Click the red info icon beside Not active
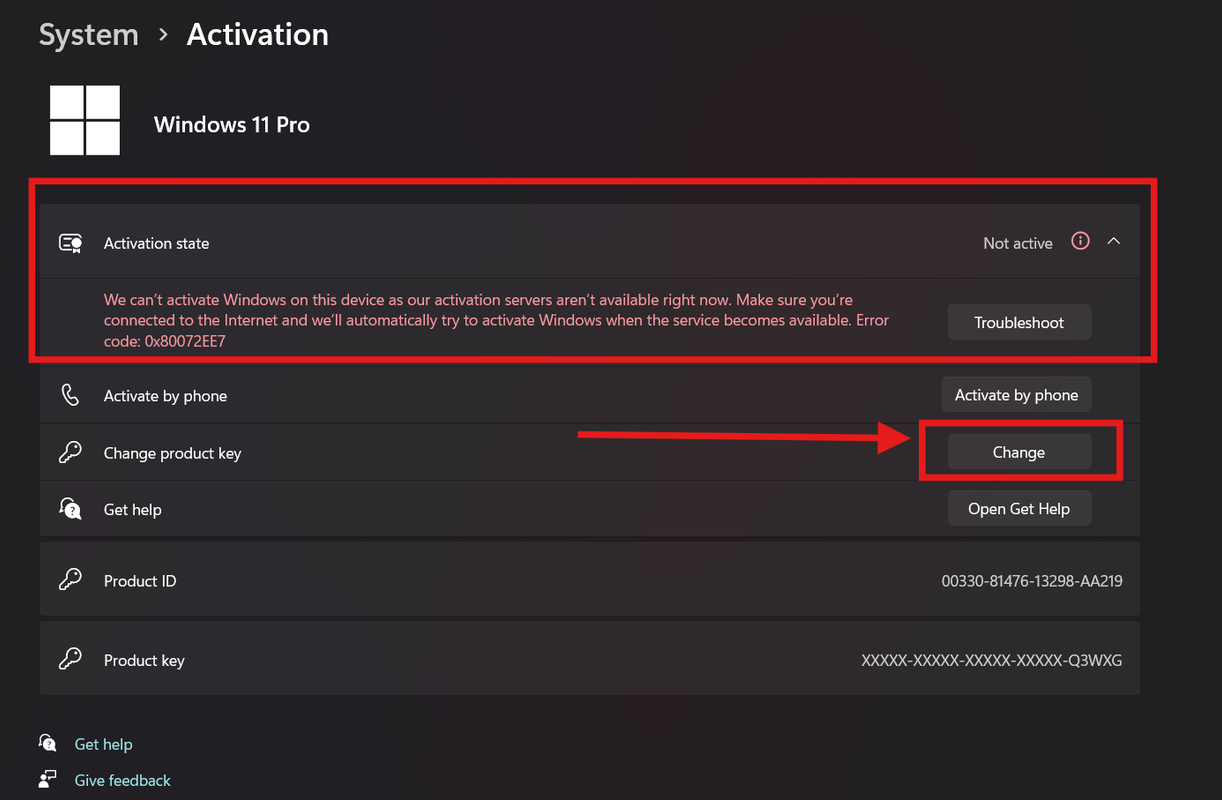 (x=1080, y=241)
